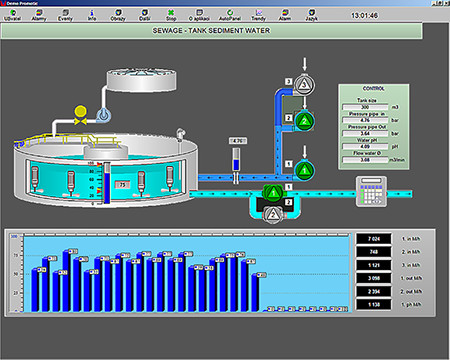450x360 pixels.
Task: Open the Trendy toolbar button
Action: [x=258, y=15]
